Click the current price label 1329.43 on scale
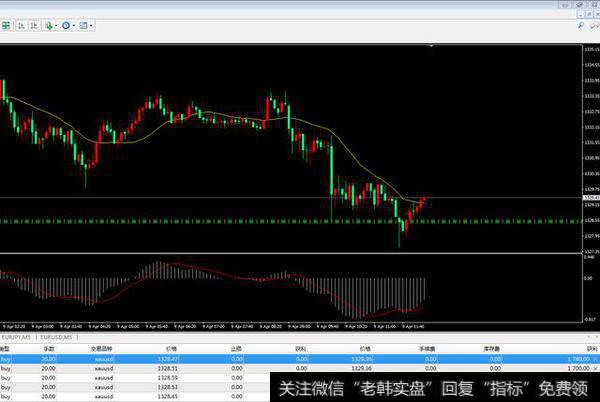This screenshot has width=600, height=402. (589, 198)
